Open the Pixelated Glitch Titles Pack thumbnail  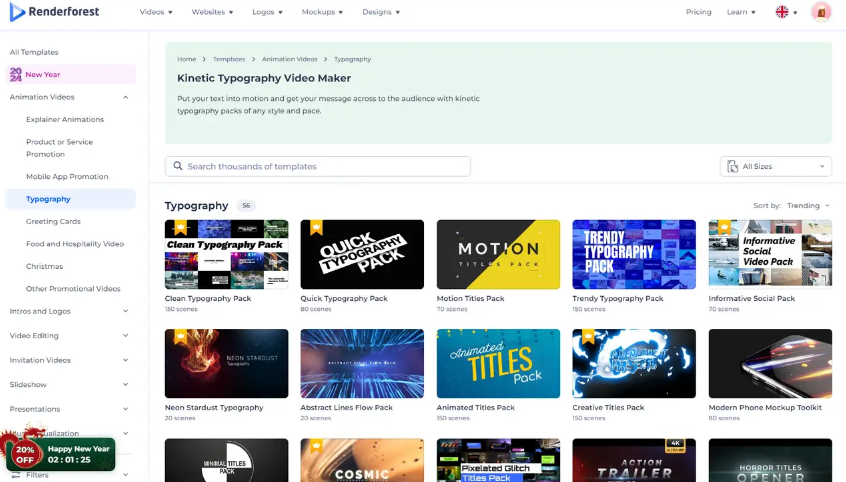tap(498, 460)
